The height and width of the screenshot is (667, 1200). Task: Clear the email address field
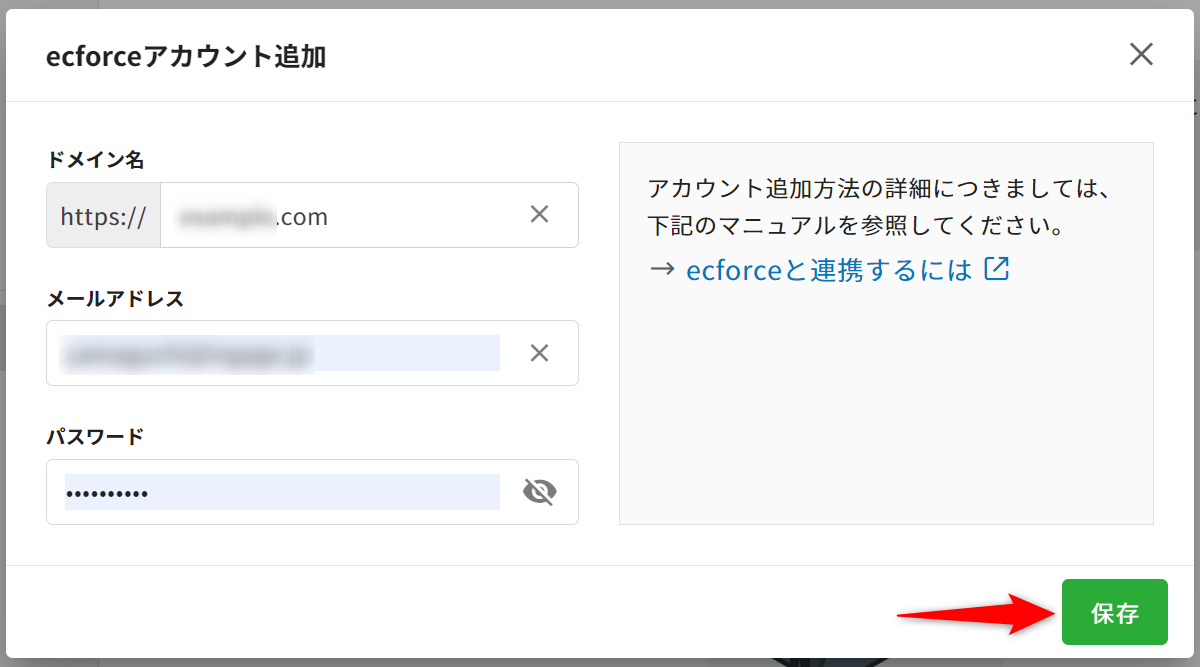tap(539, 352)
